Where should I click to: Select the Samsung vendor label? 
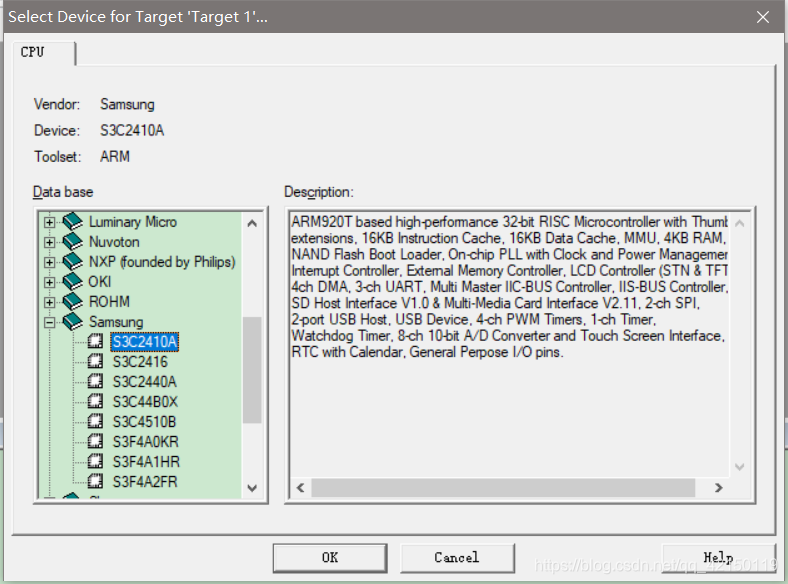tap(116, 322)
